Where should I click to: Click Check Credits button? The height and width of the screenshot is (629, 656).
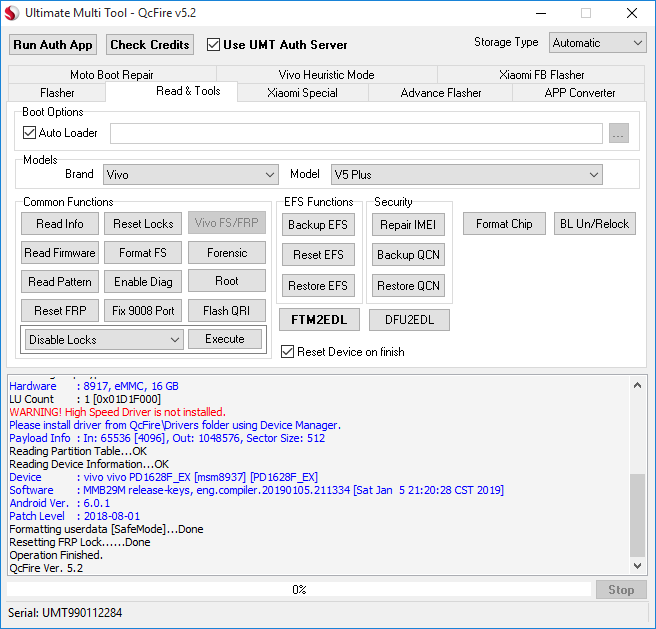click(x=150, y=45)
